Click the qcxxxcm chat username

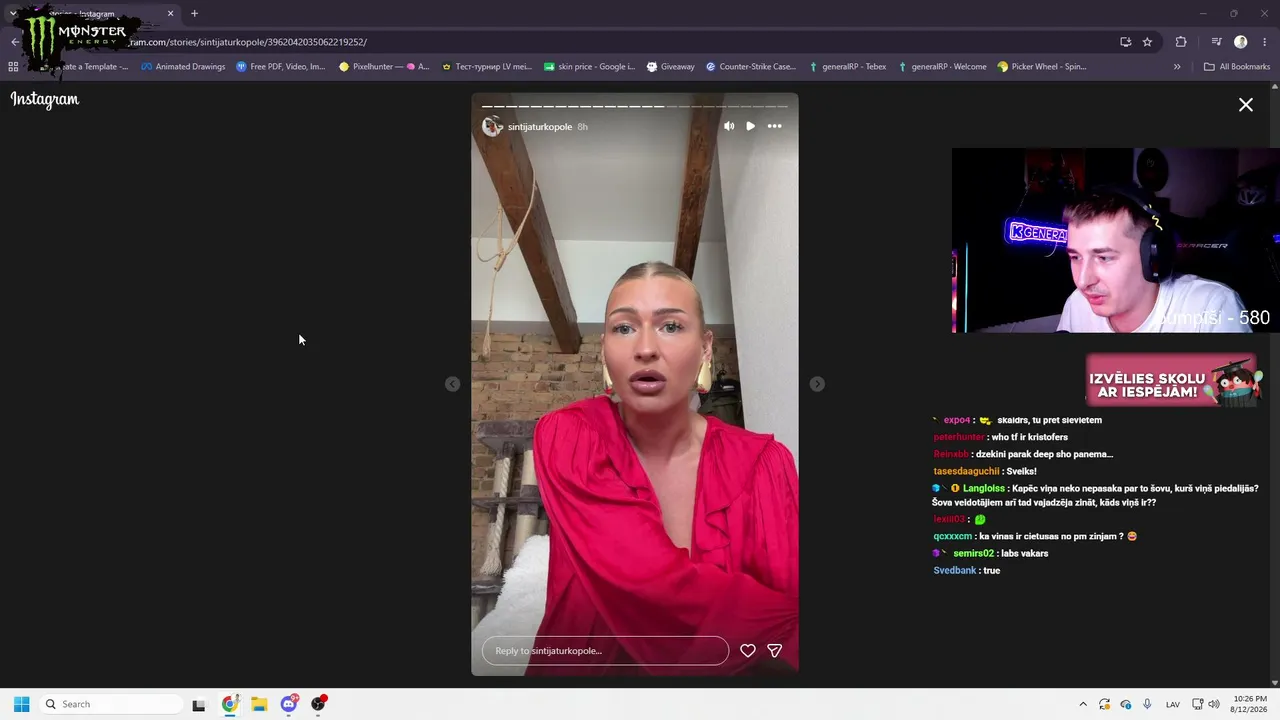pos(952,536)
